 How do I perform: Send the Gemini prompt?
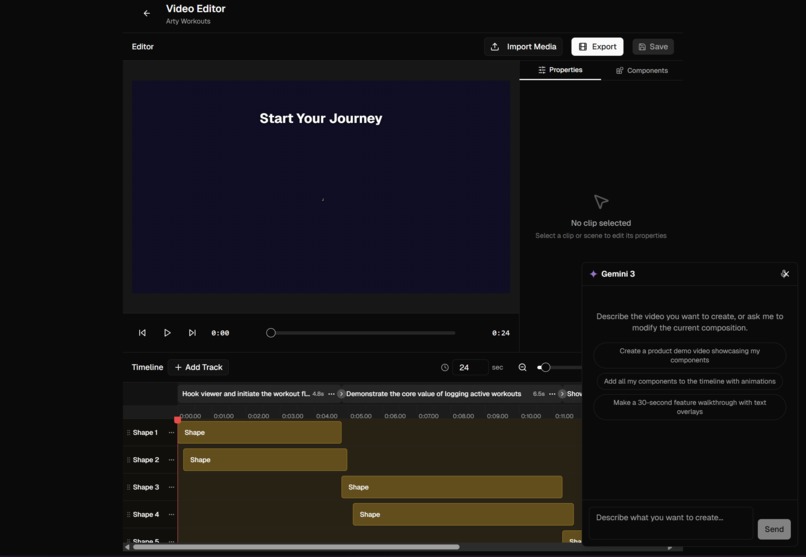pyautogui.click(x=774, y=529)
